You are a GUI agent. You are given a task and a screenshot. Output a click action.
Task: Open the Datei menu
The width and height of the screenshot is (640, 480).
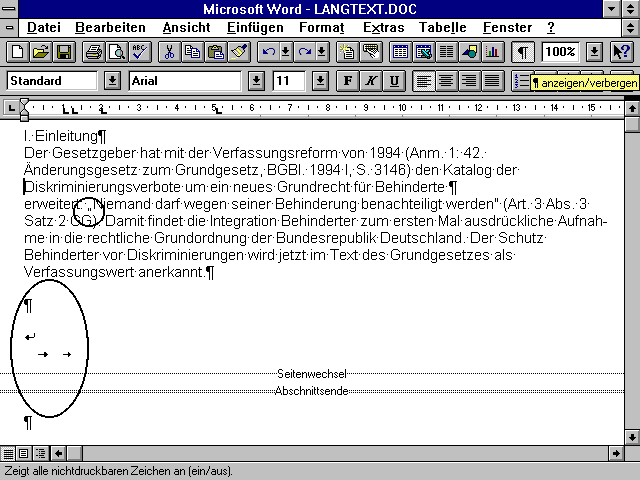click(x=44, y=27)
